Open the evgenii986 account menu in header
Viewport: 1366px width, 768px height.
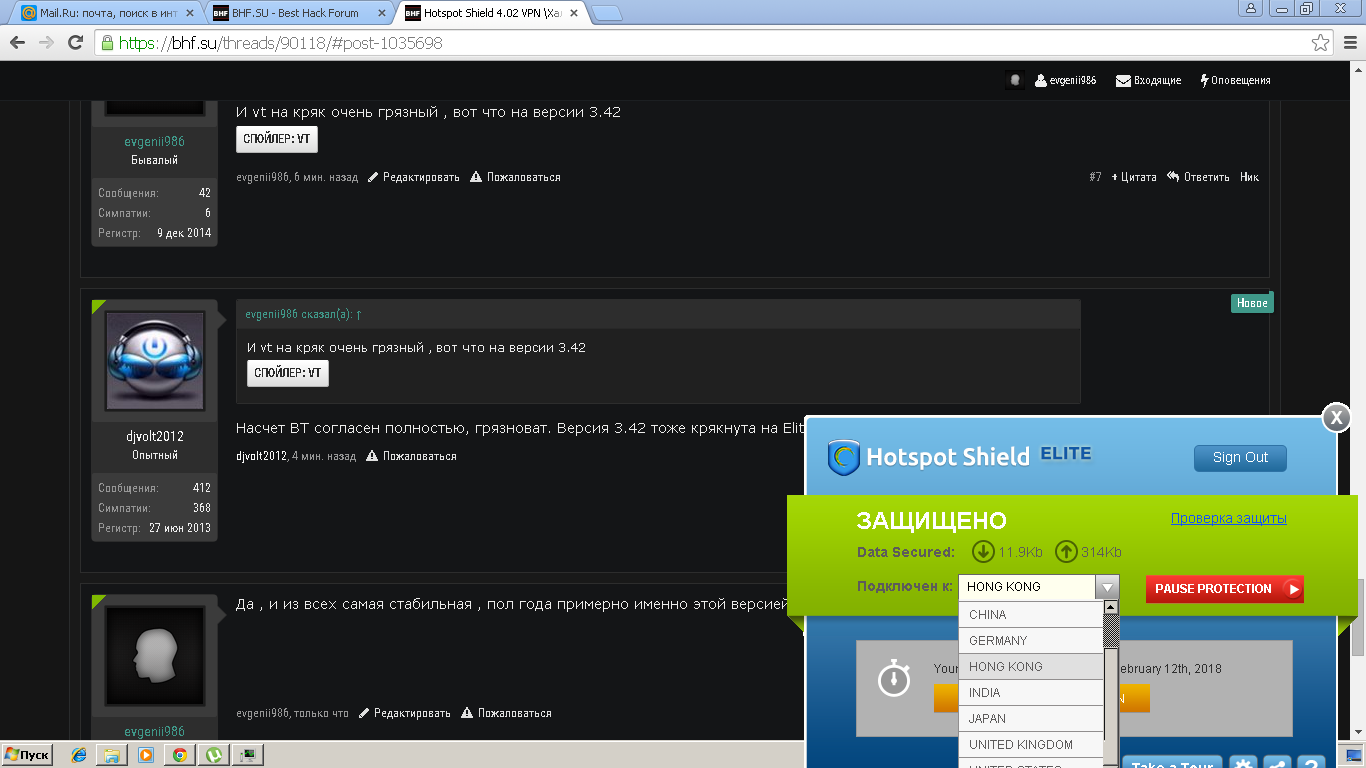1065,80
